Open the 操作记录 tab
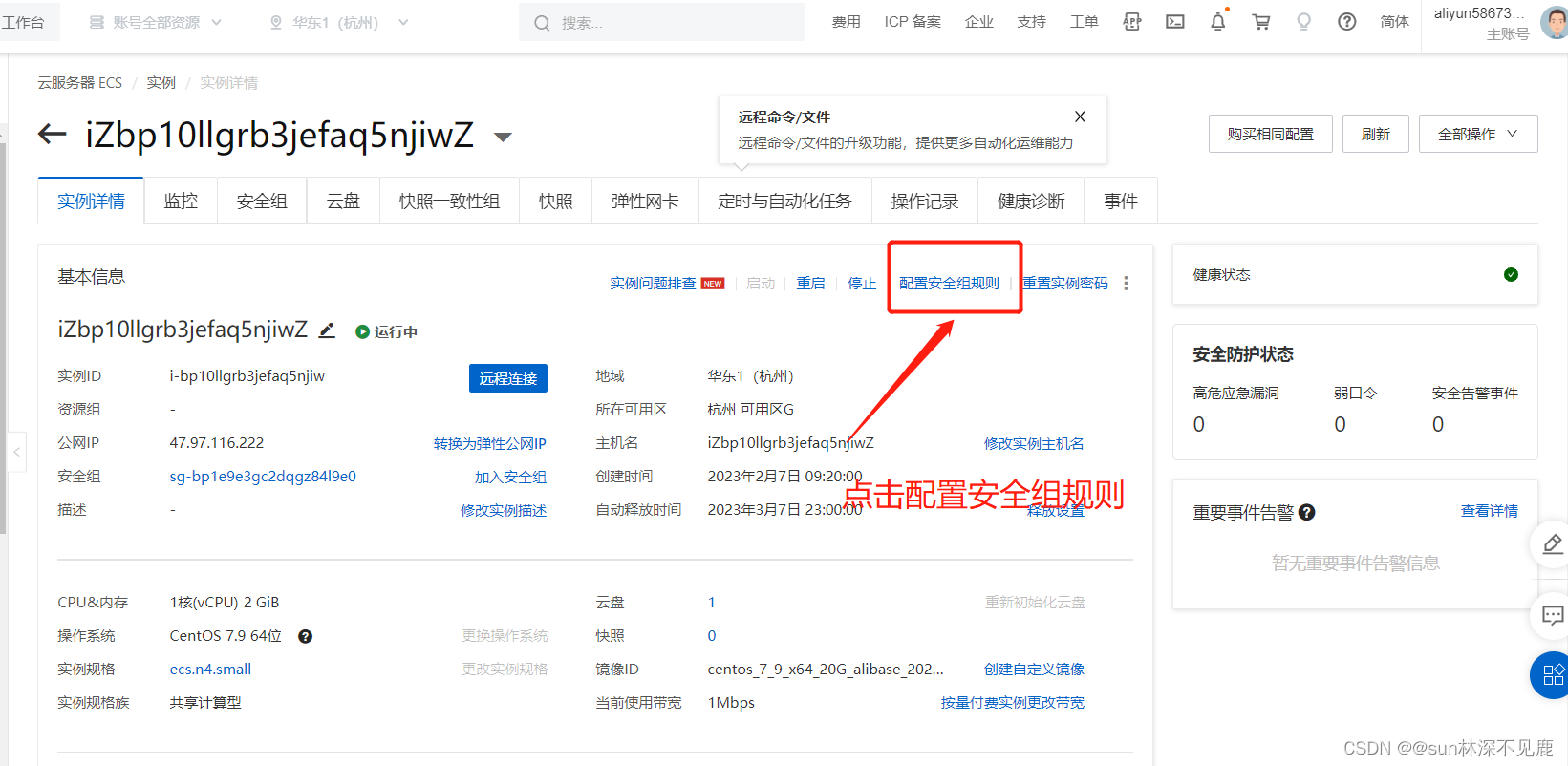The height and width of the screenshot is (766, 1568). [x=924, y=201]
